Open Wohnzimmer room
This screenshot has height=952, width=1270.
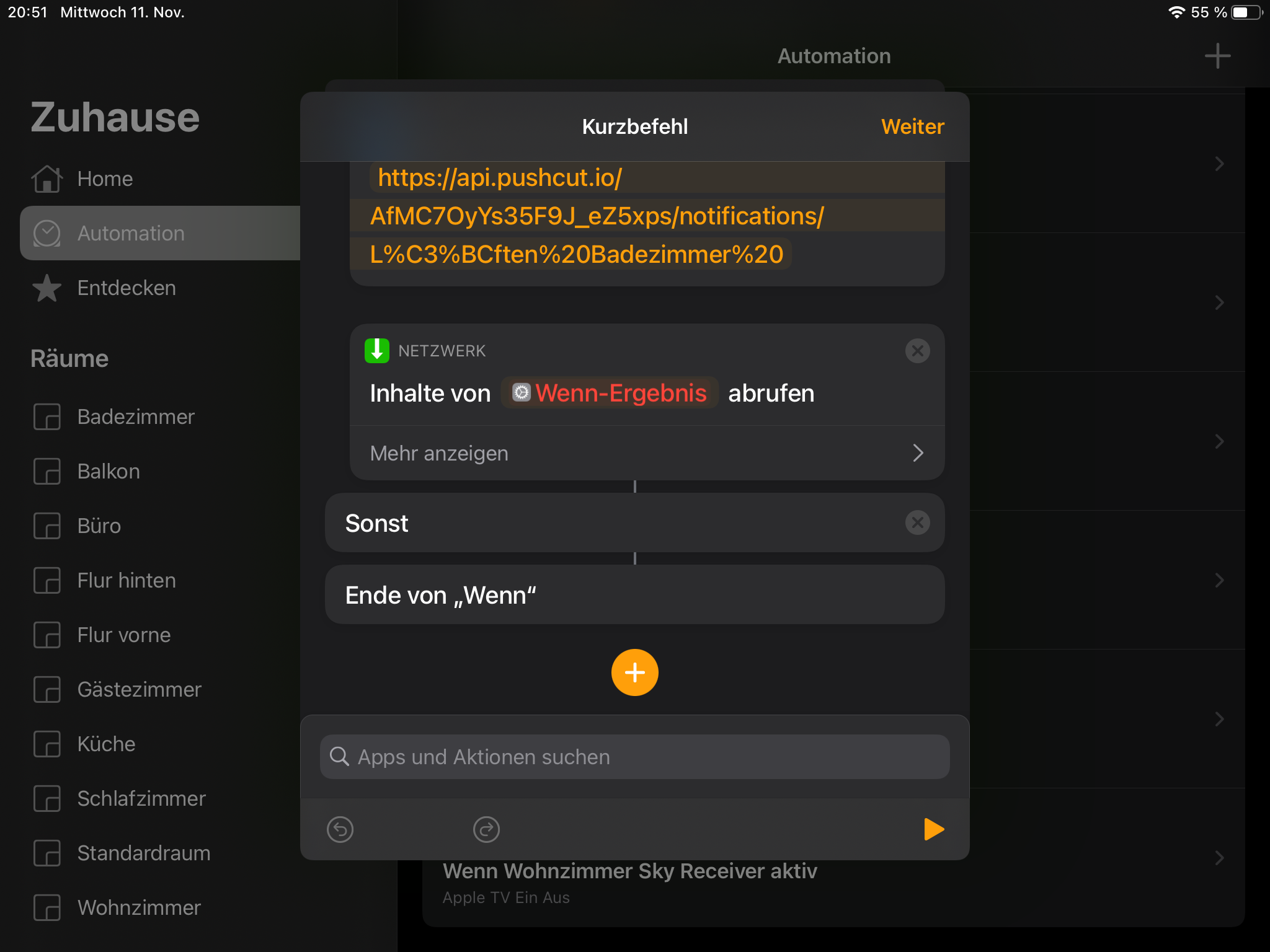click(x=139, y=907)
